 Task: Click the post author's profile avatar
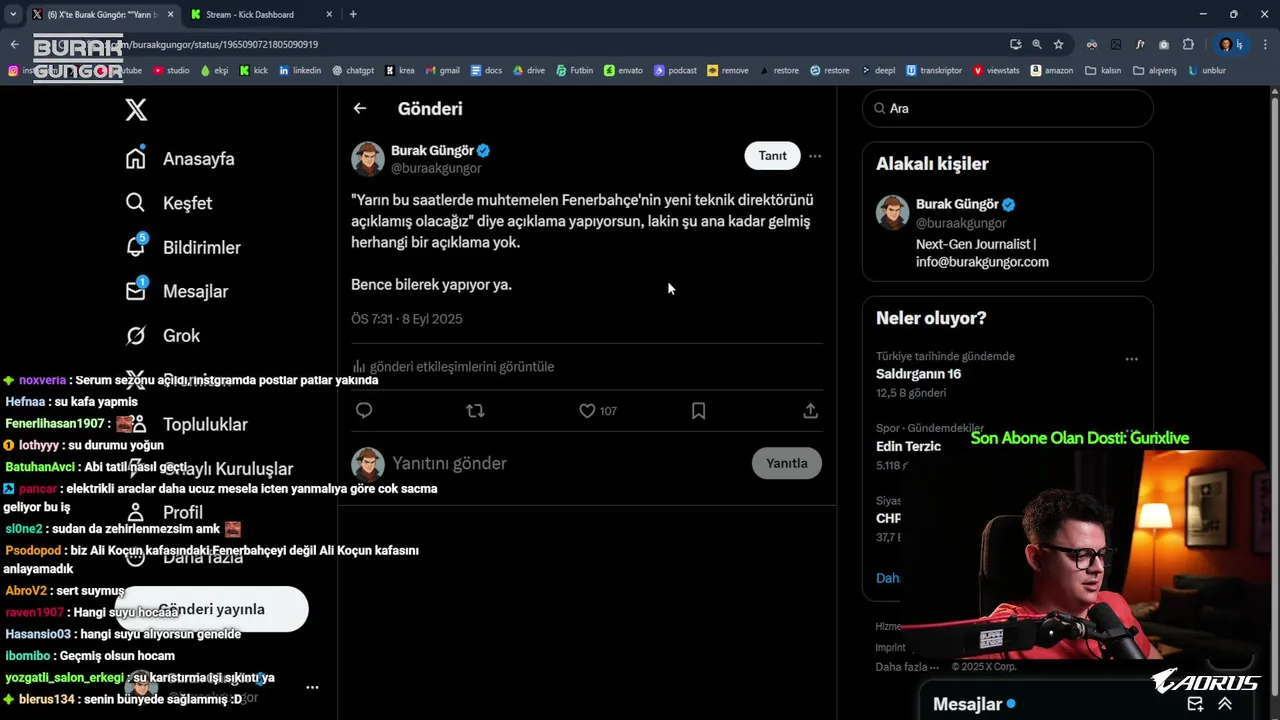(x=368, y=159)
